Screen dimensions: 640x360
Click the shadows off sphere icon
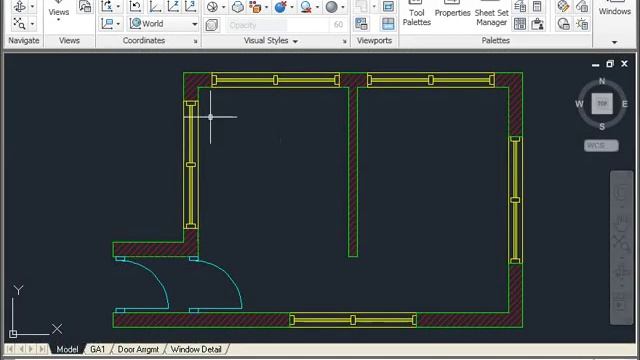point(306,7)
